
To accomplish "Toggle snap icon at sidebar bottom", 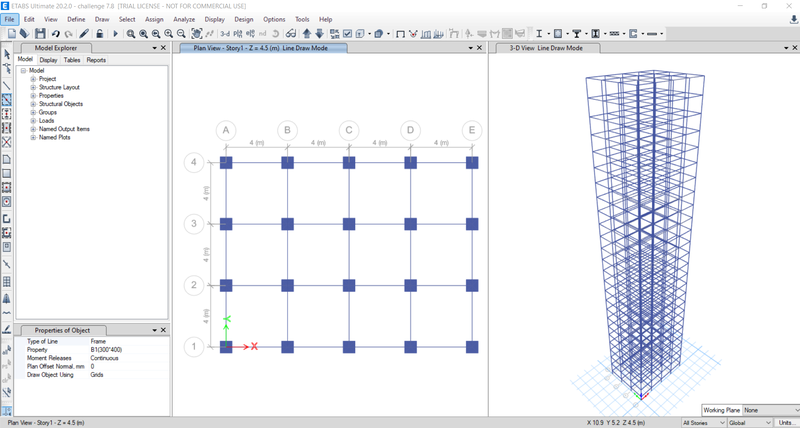I will (7, 411).
